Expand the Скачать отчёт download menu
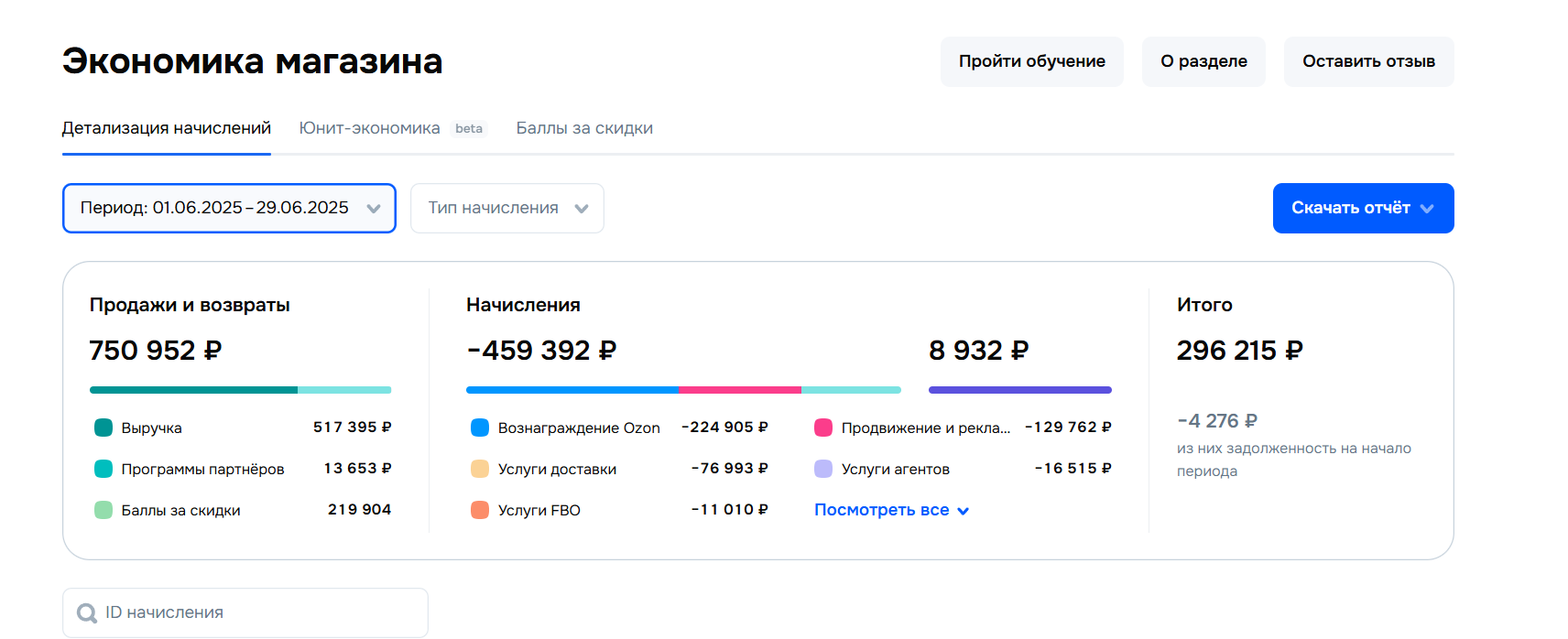1568x639 pixels. tap(1363, 208)
